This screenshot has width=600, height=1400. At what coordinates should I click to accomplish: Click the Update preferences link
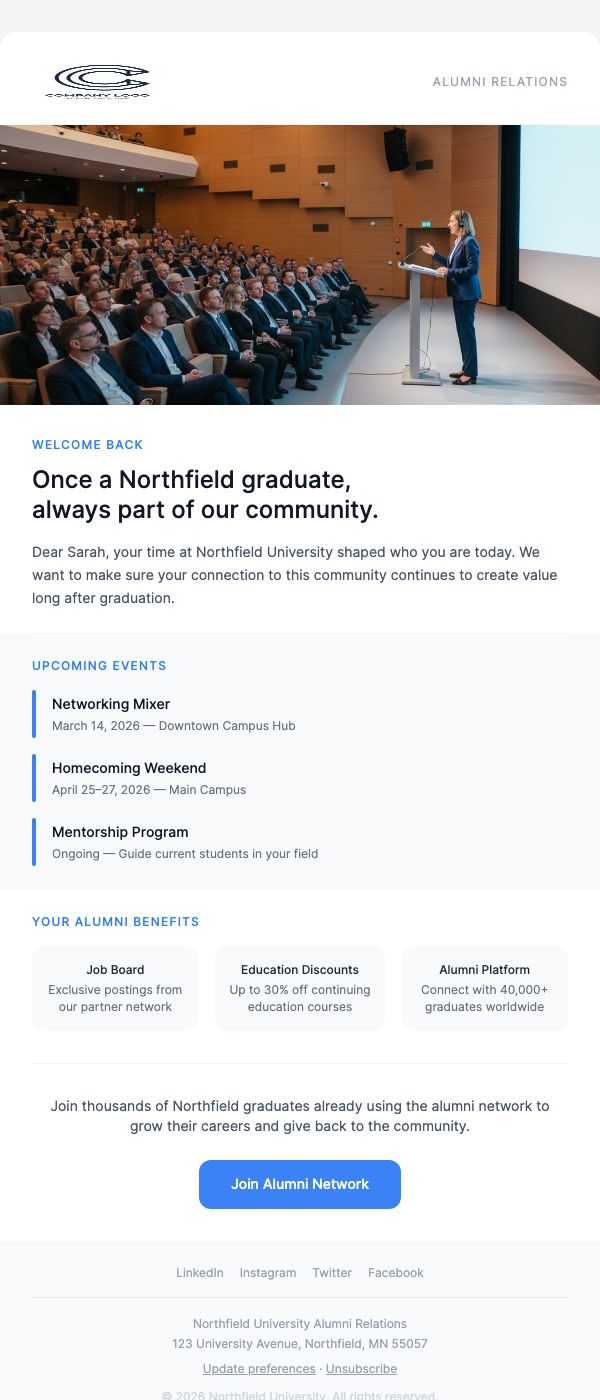pos(258,1368)
